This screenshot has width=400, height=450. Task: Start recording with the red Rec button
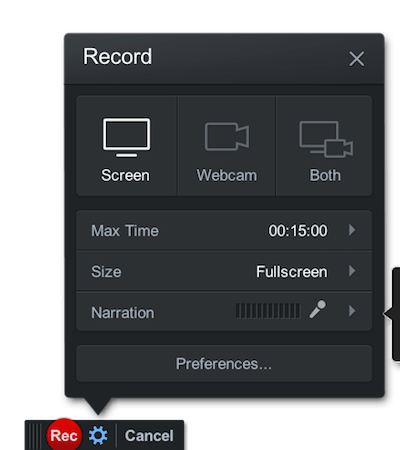[x=64, y=435]
